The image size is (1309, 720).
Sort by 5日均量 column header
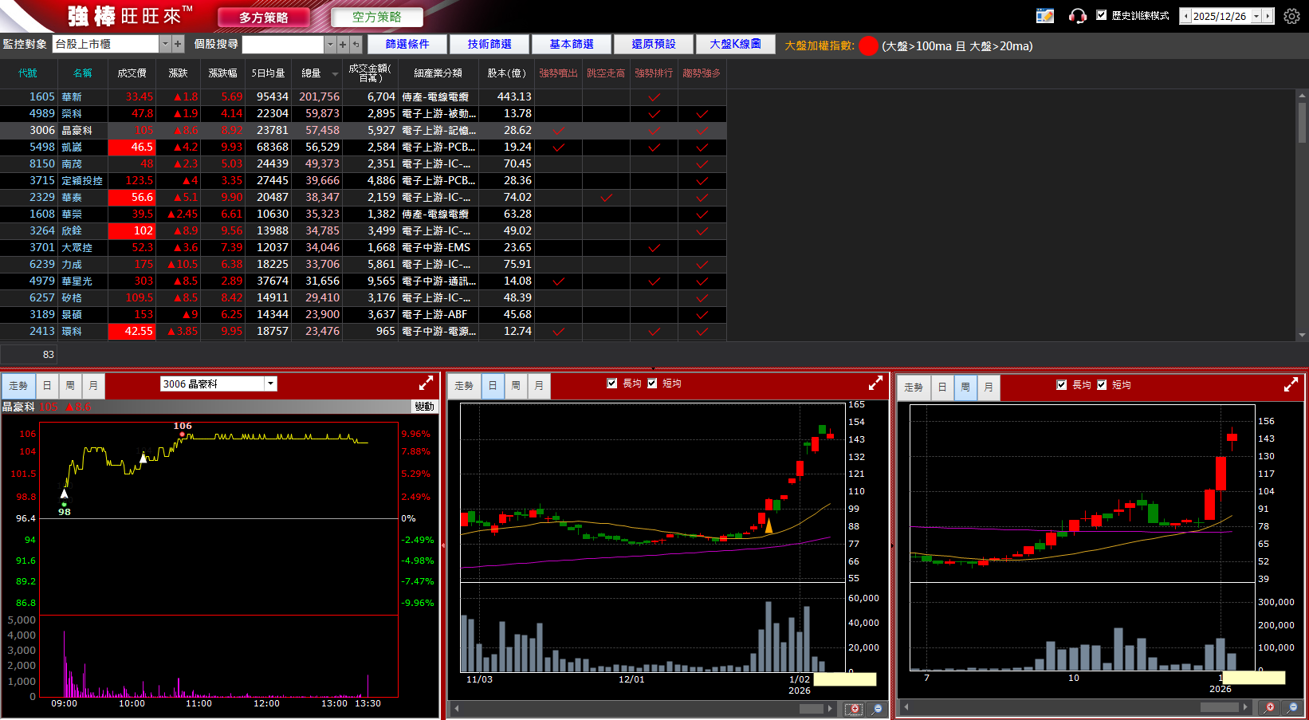pyautogui.click(x=268, y=73)
